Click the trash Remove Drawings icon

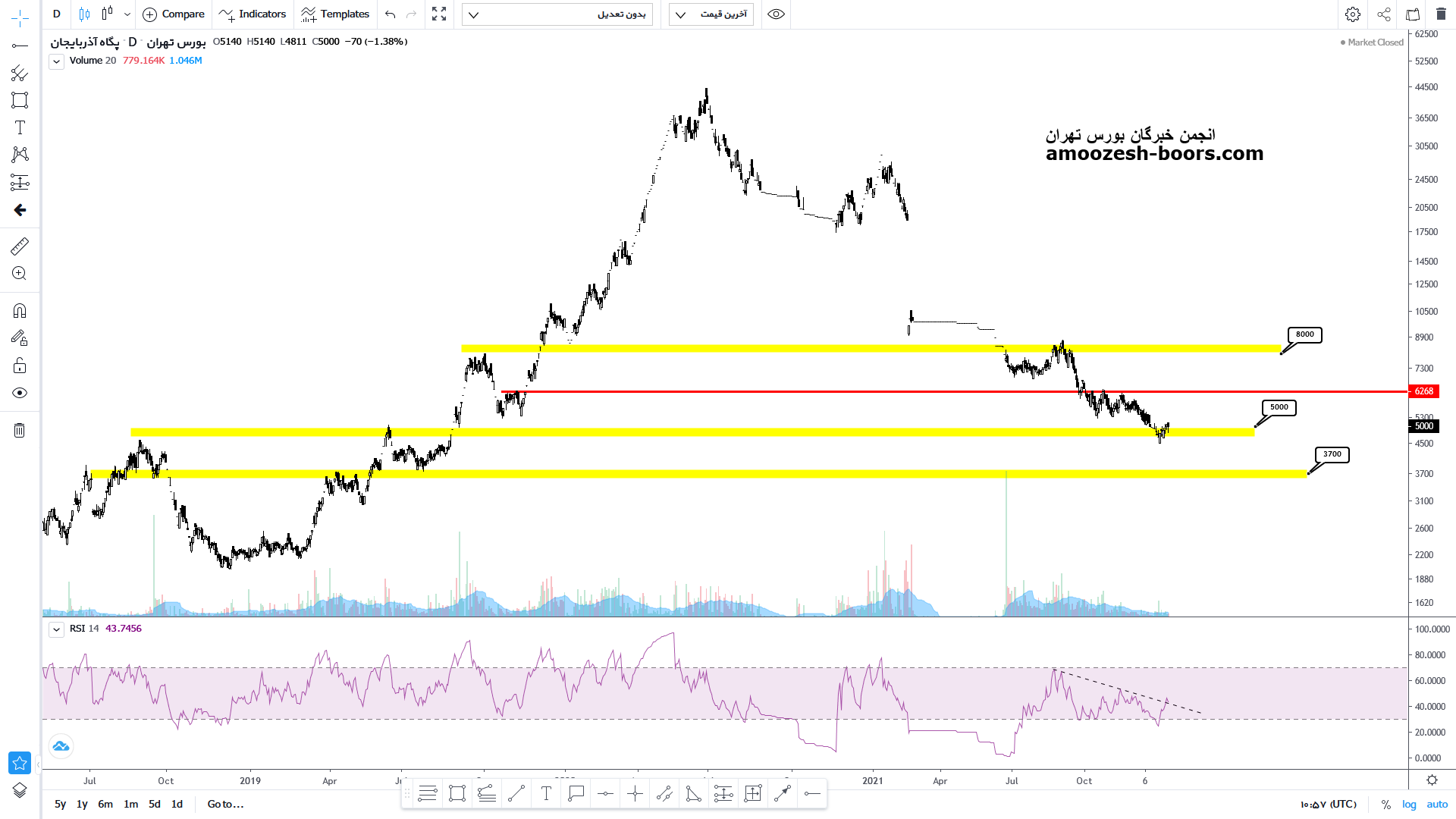[x=20, y=431]
